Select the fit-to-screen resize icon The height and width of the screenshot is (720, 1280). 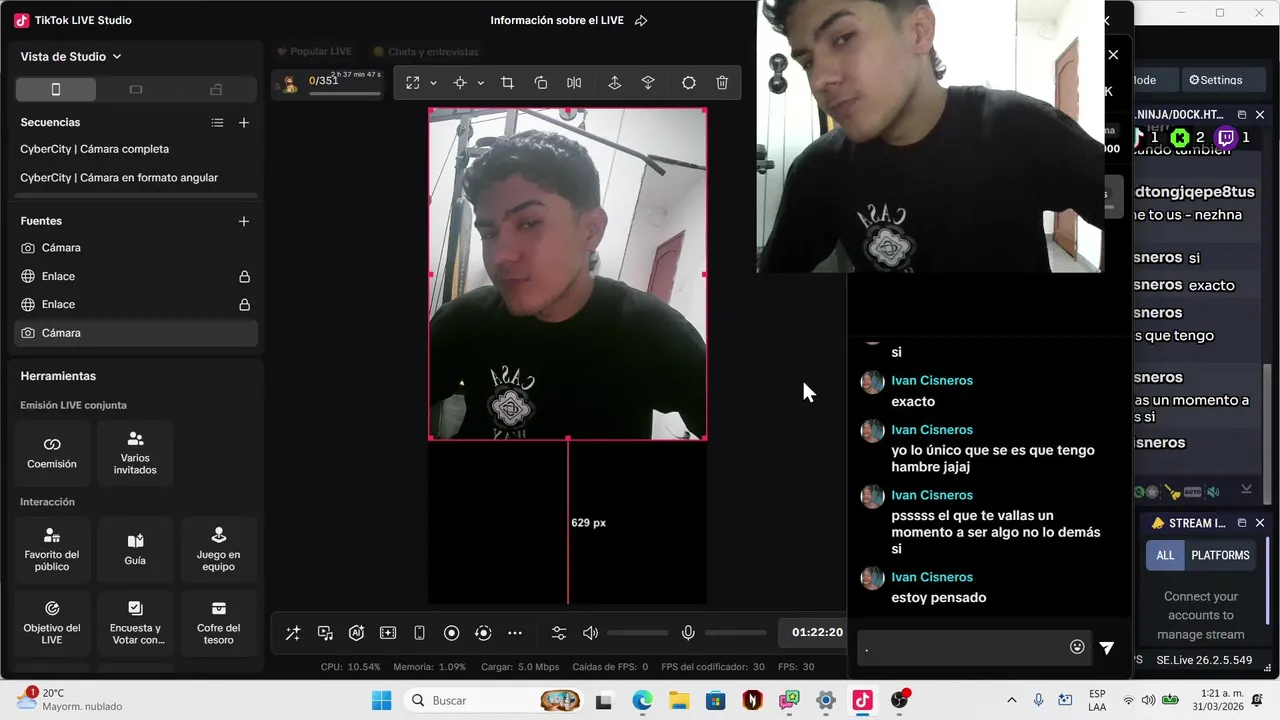pyautogui.click(x=413, y=83)
